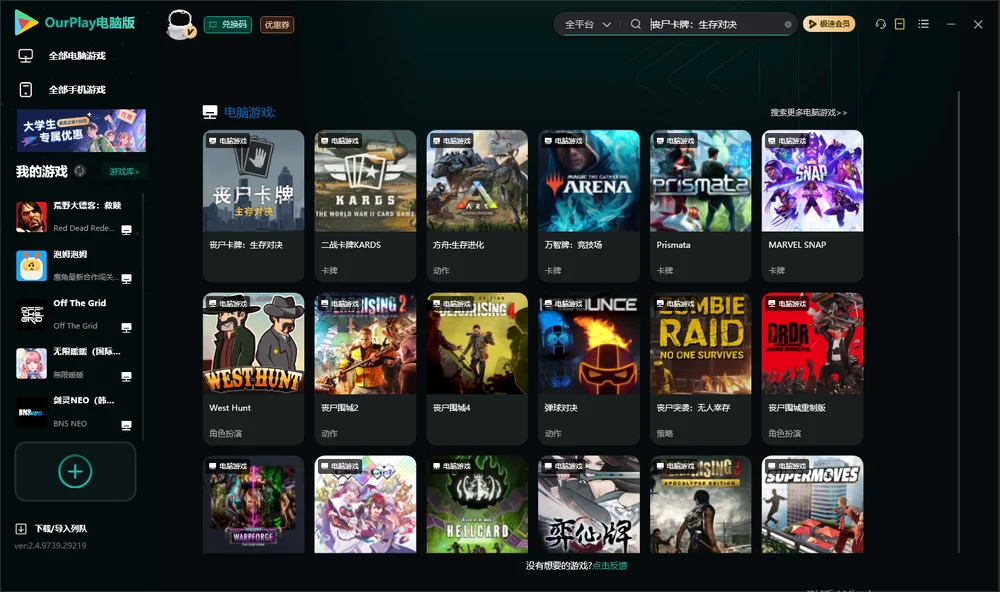Screen dimensions: 1000x592
Task: Open the 丧尸围城重制版 game card
Action: click(x=812, y=368)
